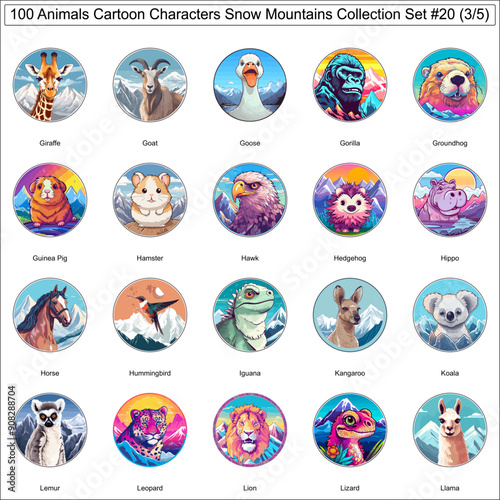Select the Groundhog icon
The width and height of the screenshot is (500, 500).
(450, 85)
